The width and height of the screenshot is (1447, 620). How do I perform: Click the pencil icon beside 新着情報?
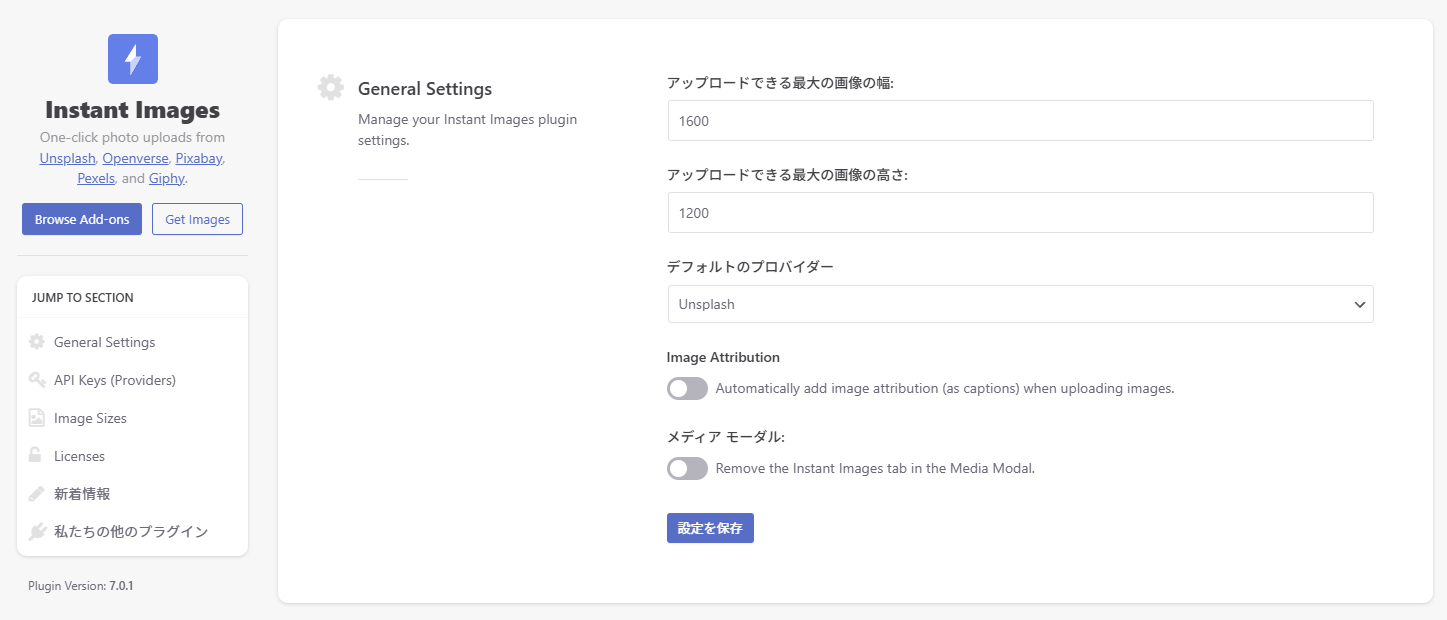tap(37, 494)
